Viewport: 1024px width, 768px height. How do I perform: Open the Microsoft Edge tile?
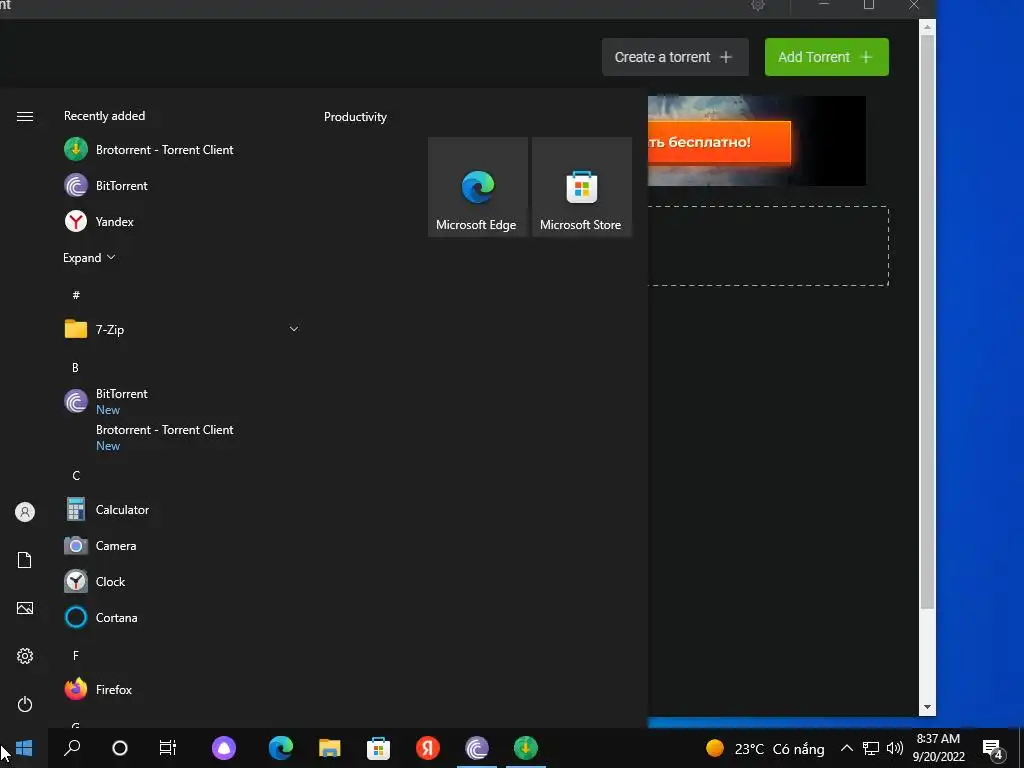coord(477,187)
